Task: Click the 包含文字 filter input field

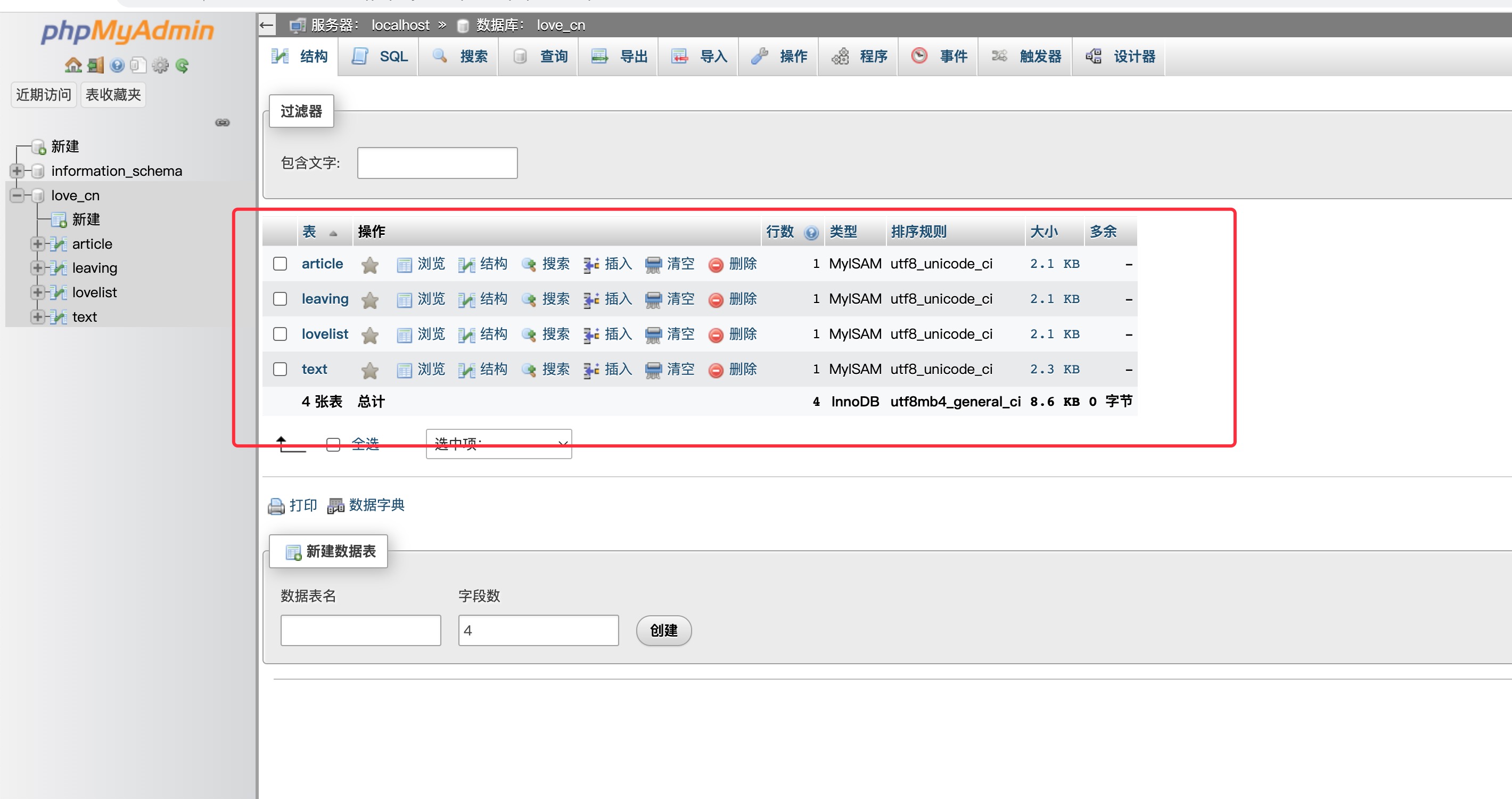Action: coord(437,163)
